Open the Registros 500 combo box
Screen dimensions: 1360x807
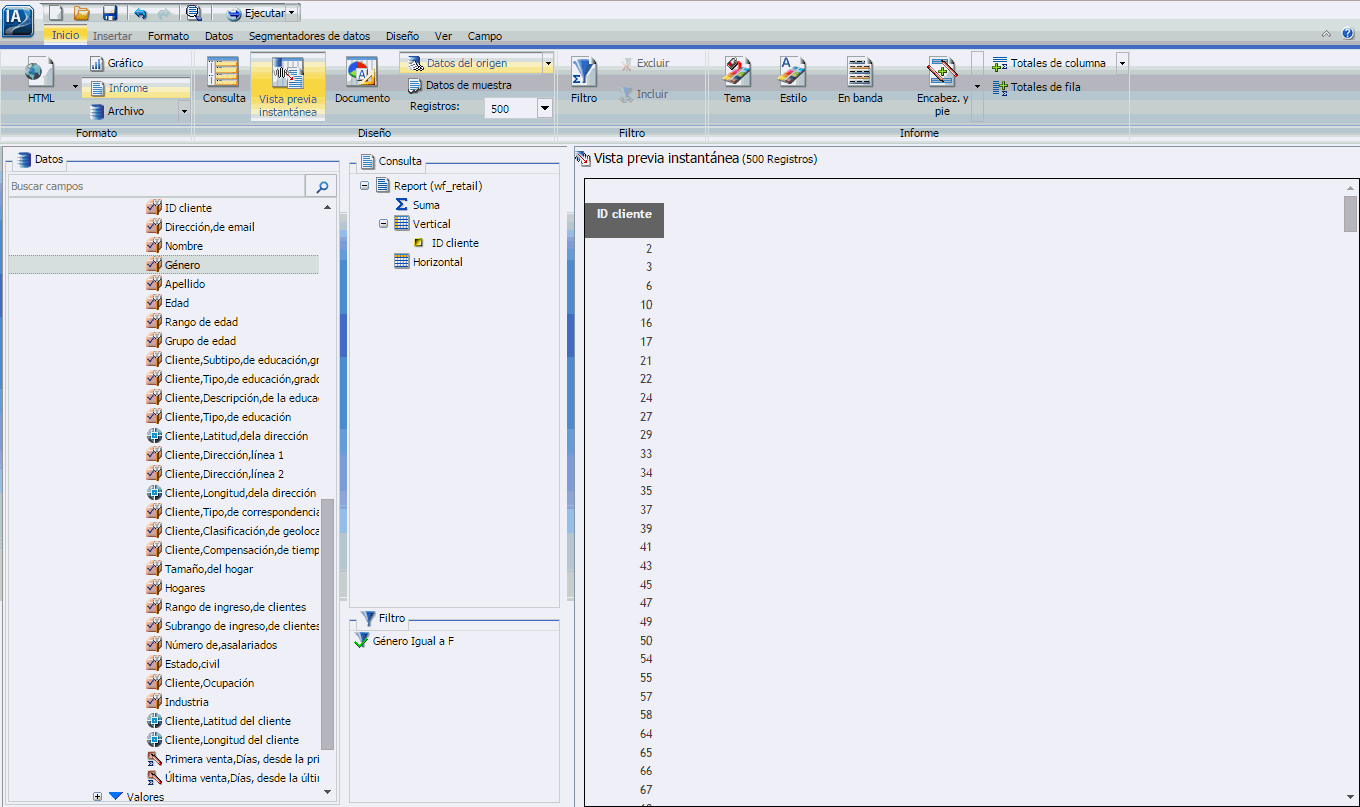pos(518,108)
